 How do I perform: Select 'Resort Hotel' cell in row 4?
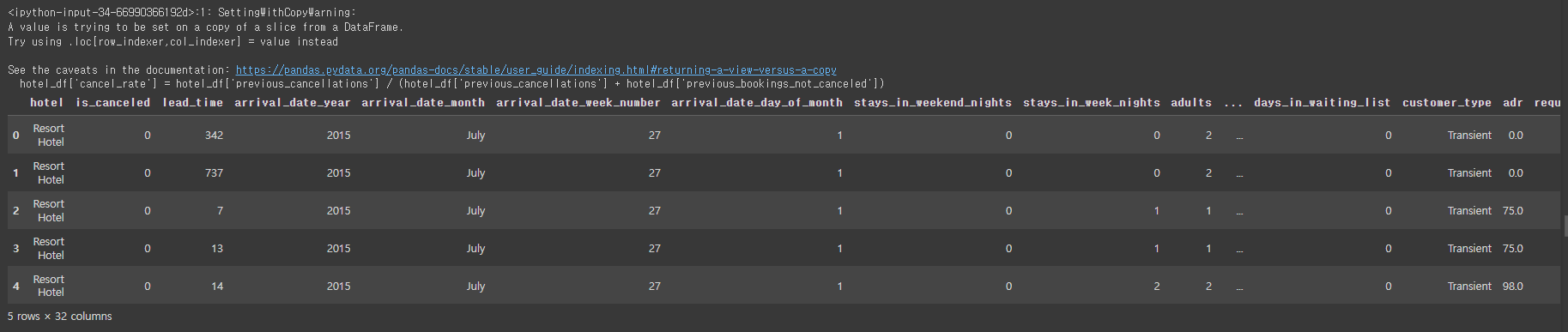click(x=49, y=286)
